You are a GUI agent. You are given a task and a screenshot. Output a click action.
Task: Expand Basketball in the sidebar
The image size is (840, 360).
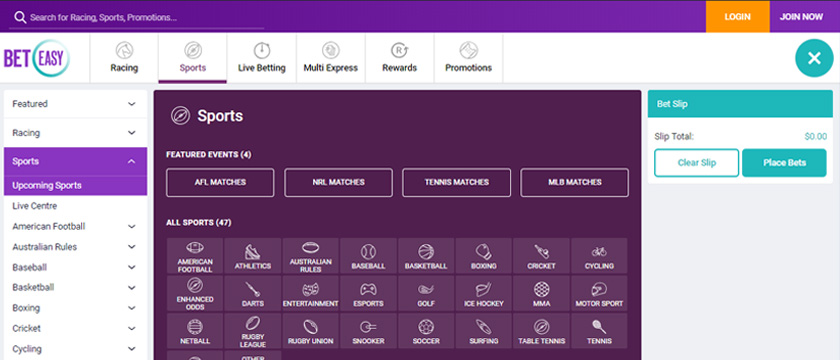[x=75, y=288]
